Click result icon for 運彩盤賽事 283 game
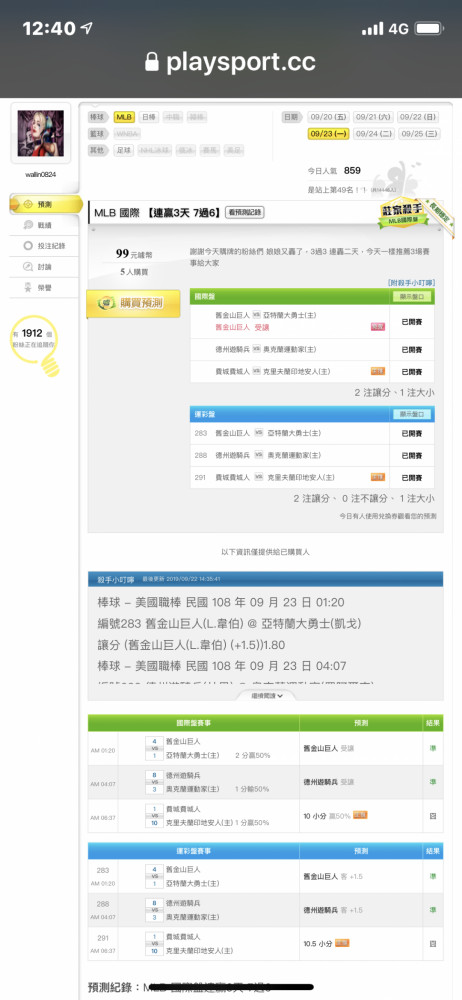Screen dimensions: 462x1000 coord(433,876)
